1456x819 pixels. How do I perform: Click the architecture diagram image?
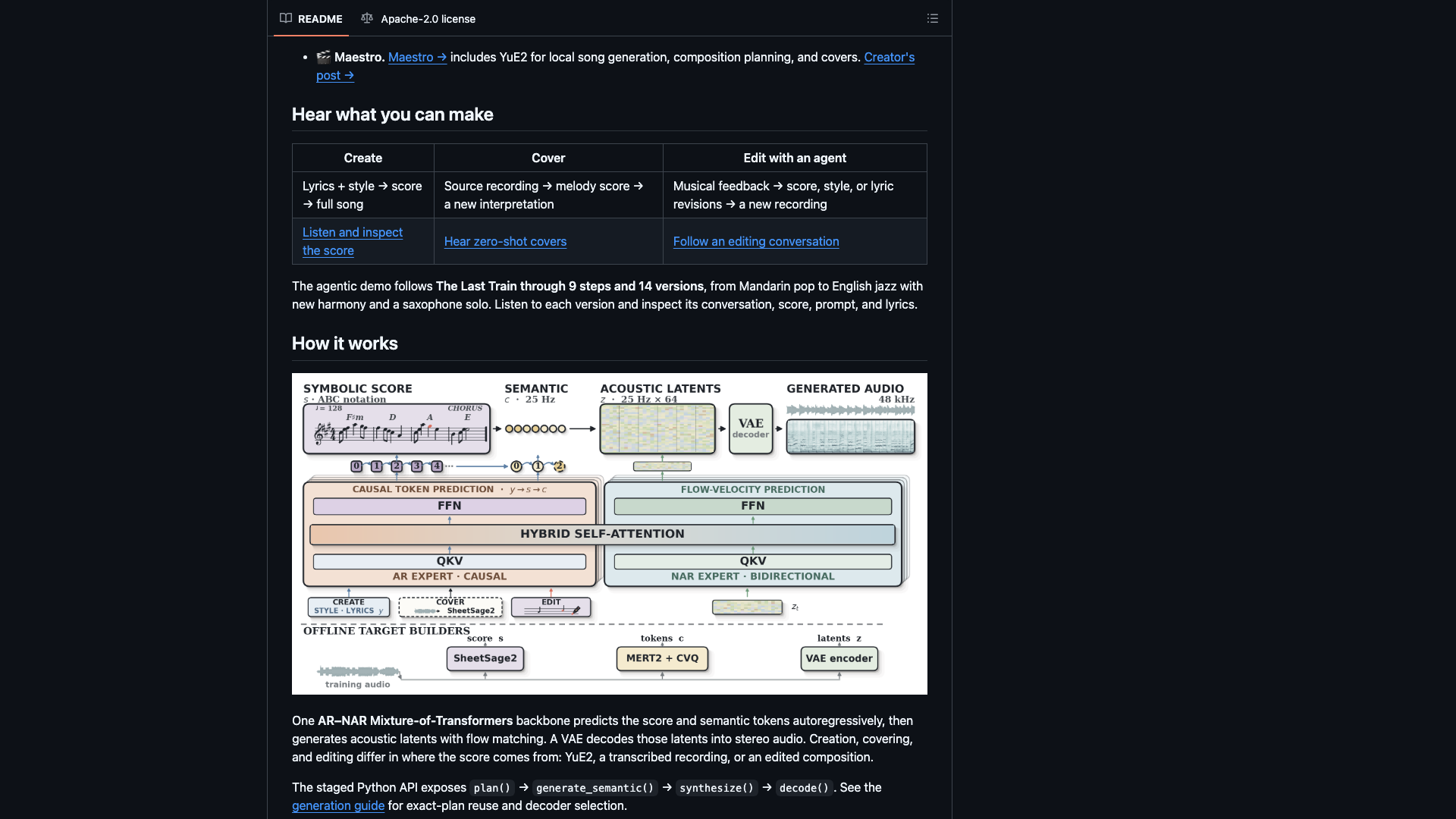(610, 534)
